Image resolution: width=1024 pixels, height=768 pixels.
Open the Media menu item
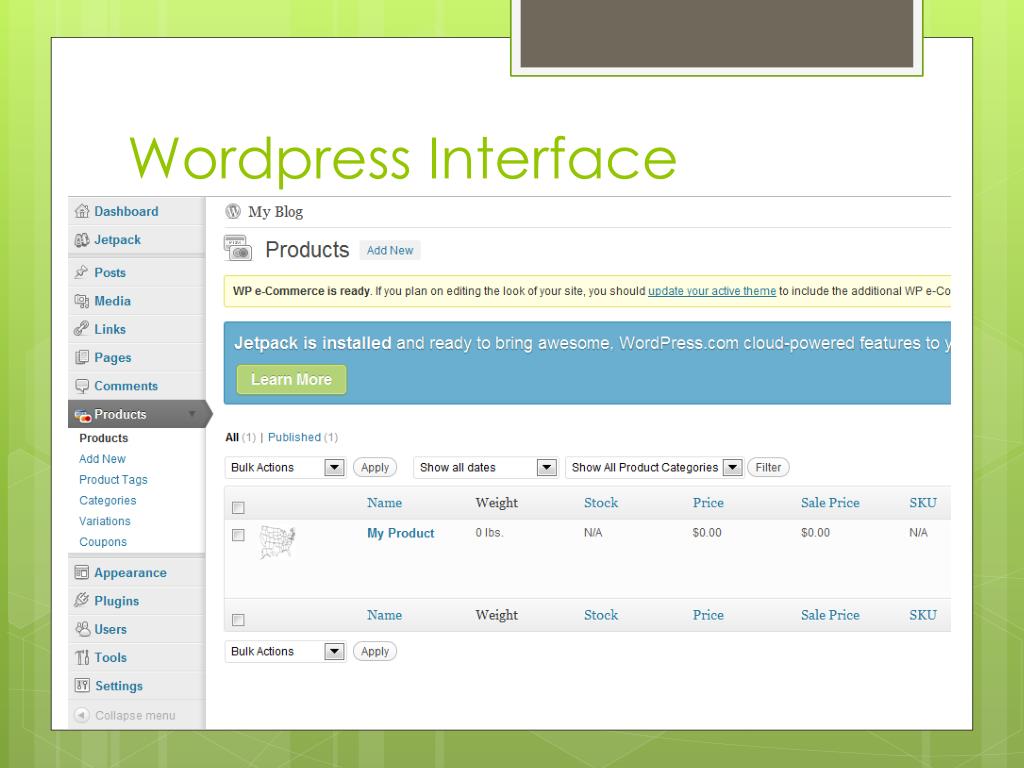112,301
